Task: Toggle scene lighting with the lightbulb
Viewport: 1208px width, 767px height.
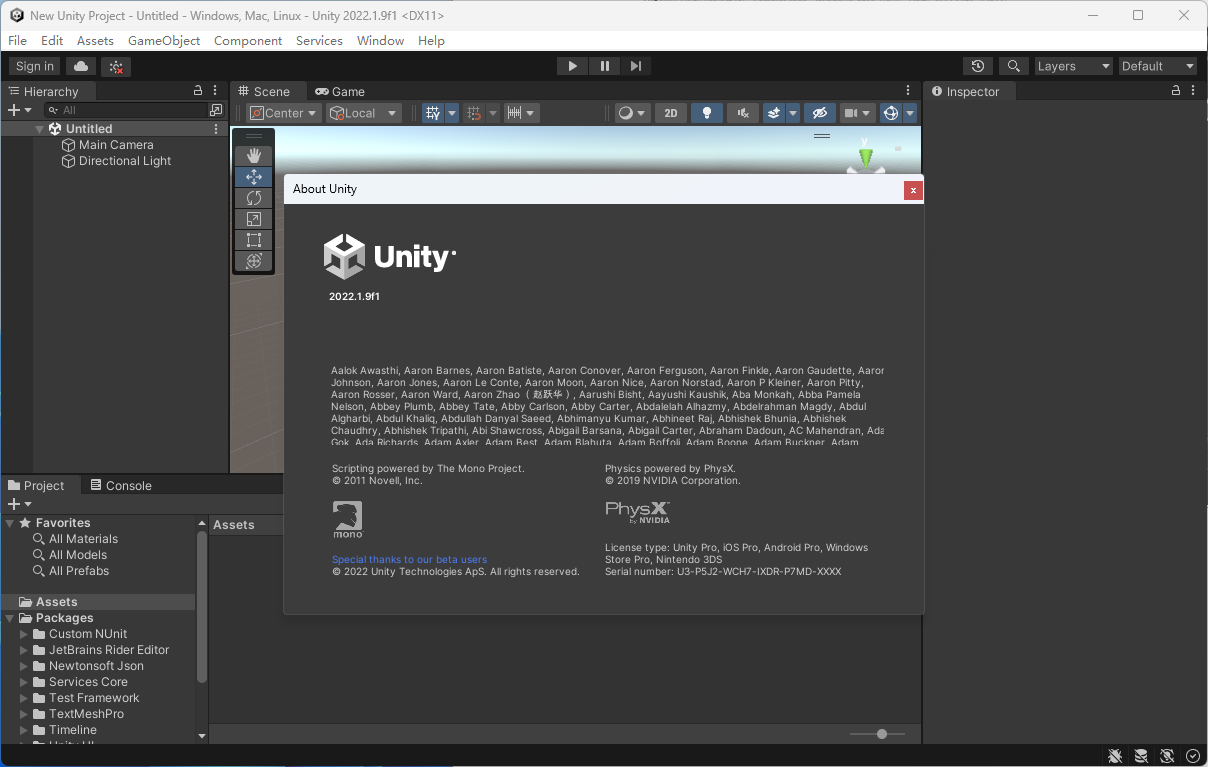Action: click(x=707, y=113)
